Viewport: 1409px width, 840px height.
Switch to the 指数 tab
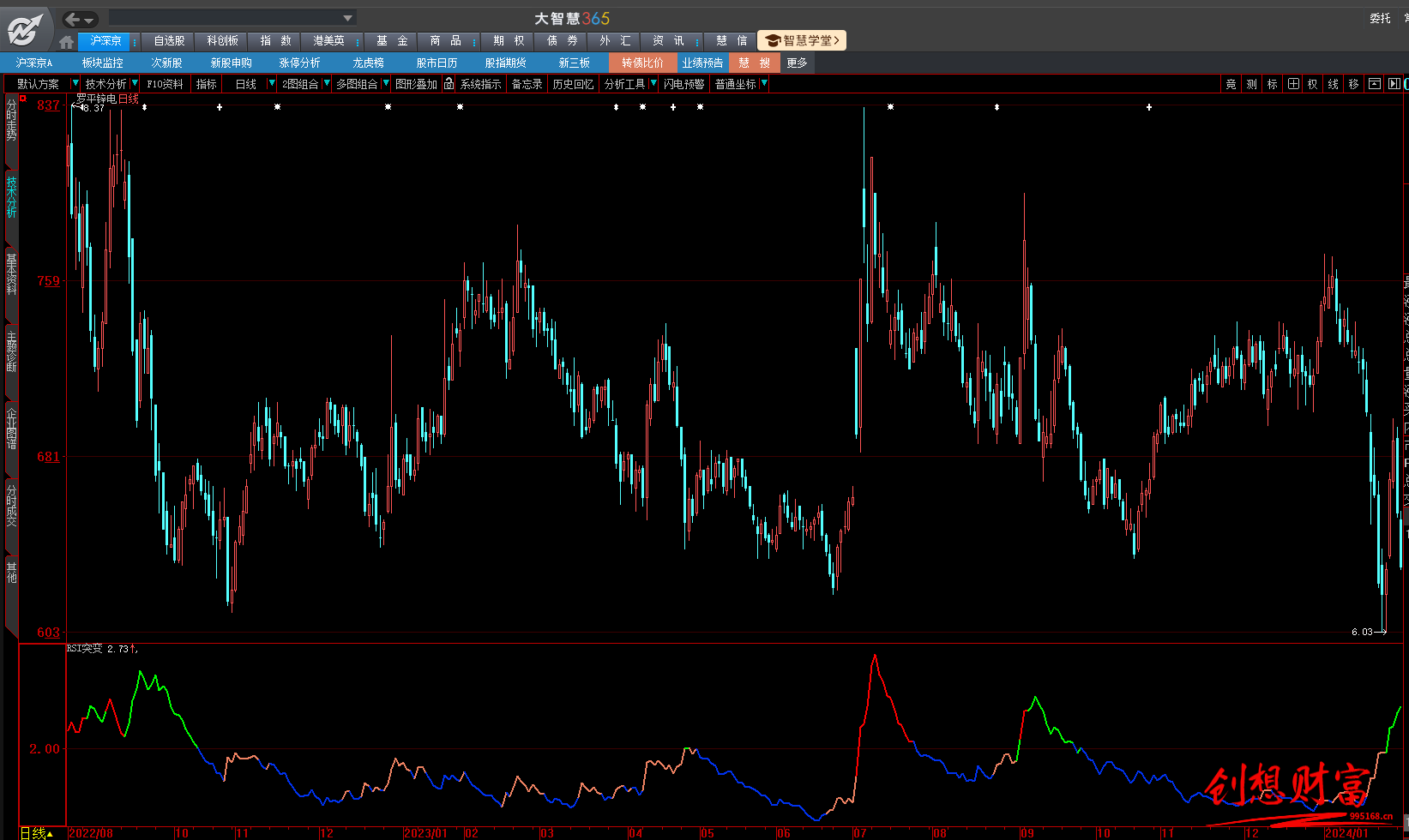275,41
